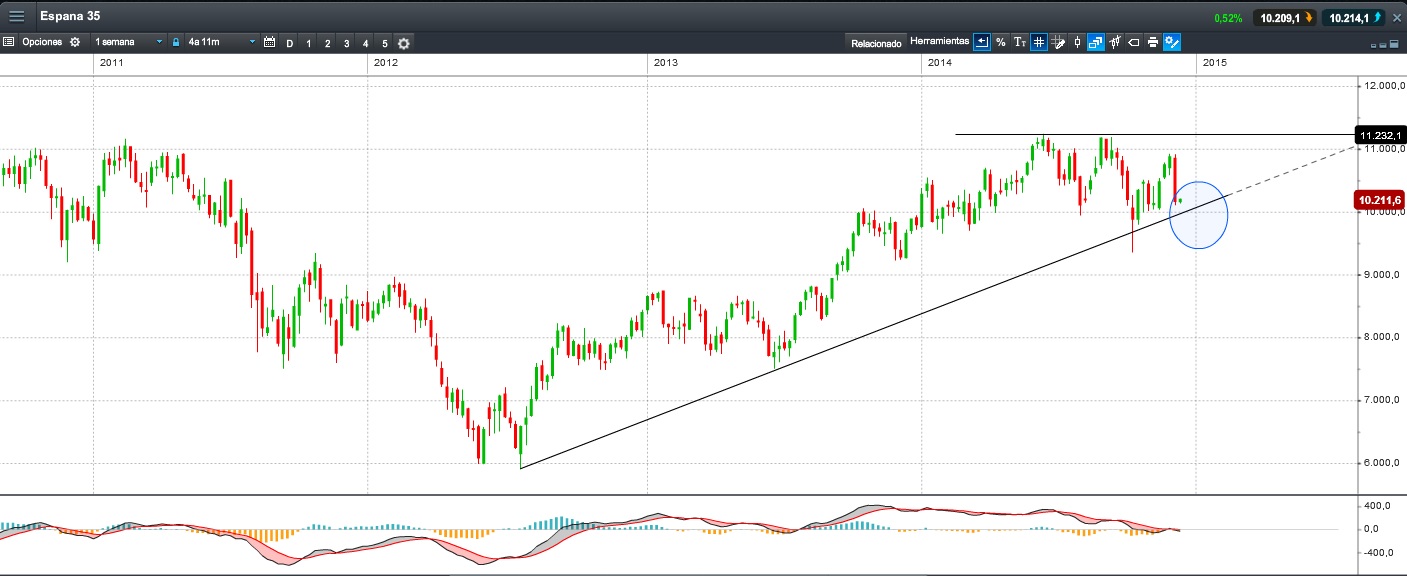Image resolution: width=1407 pixels, height=576 pixels.
Task: Switch to the Relacionado tab
Action: pos(876,43)
